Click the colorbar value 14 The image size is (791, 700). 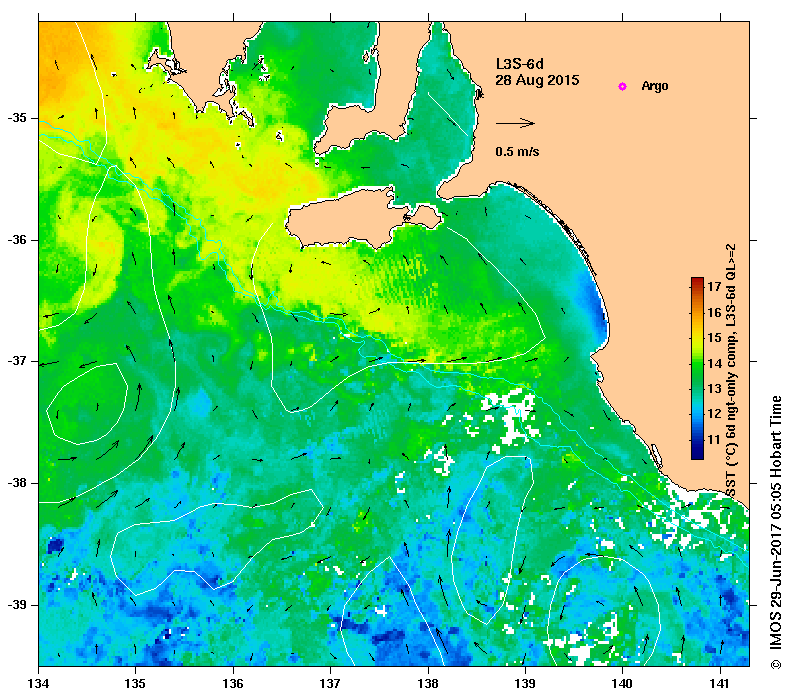[x=714, y=363]
